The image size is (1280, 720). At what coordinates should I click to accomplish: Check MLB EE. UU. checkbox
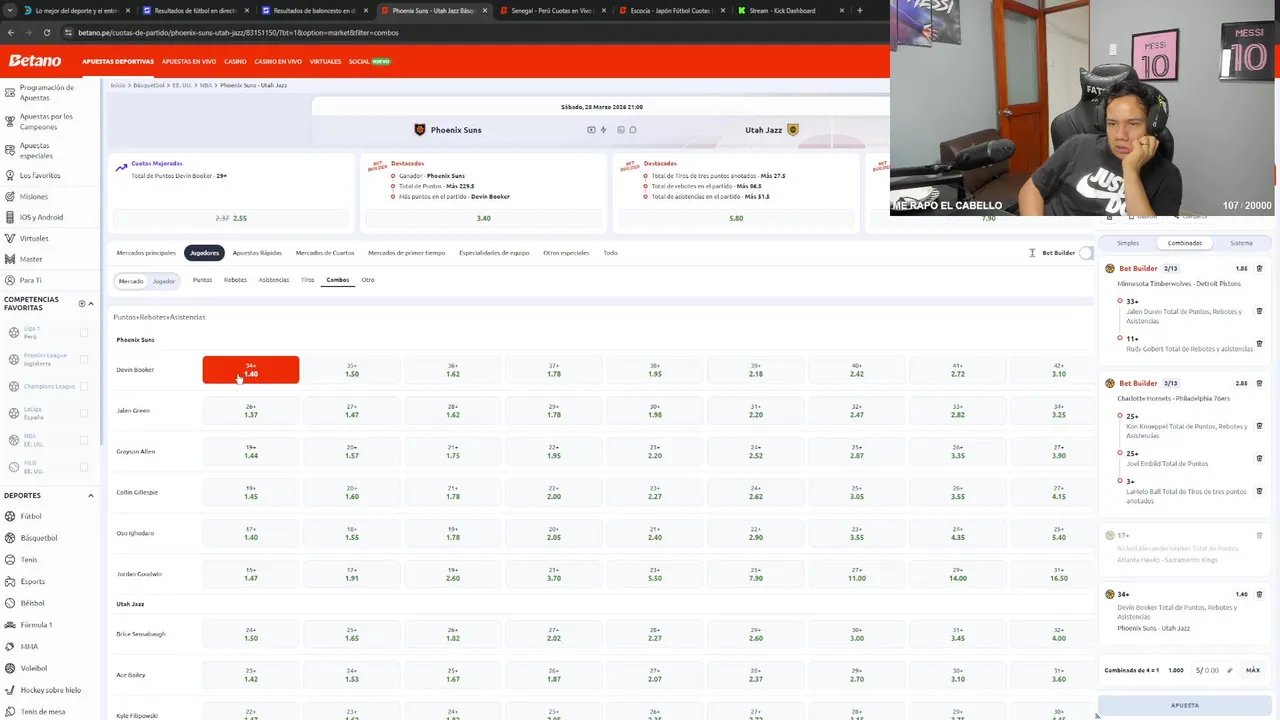pyautogui.click(x=84, y=467)
